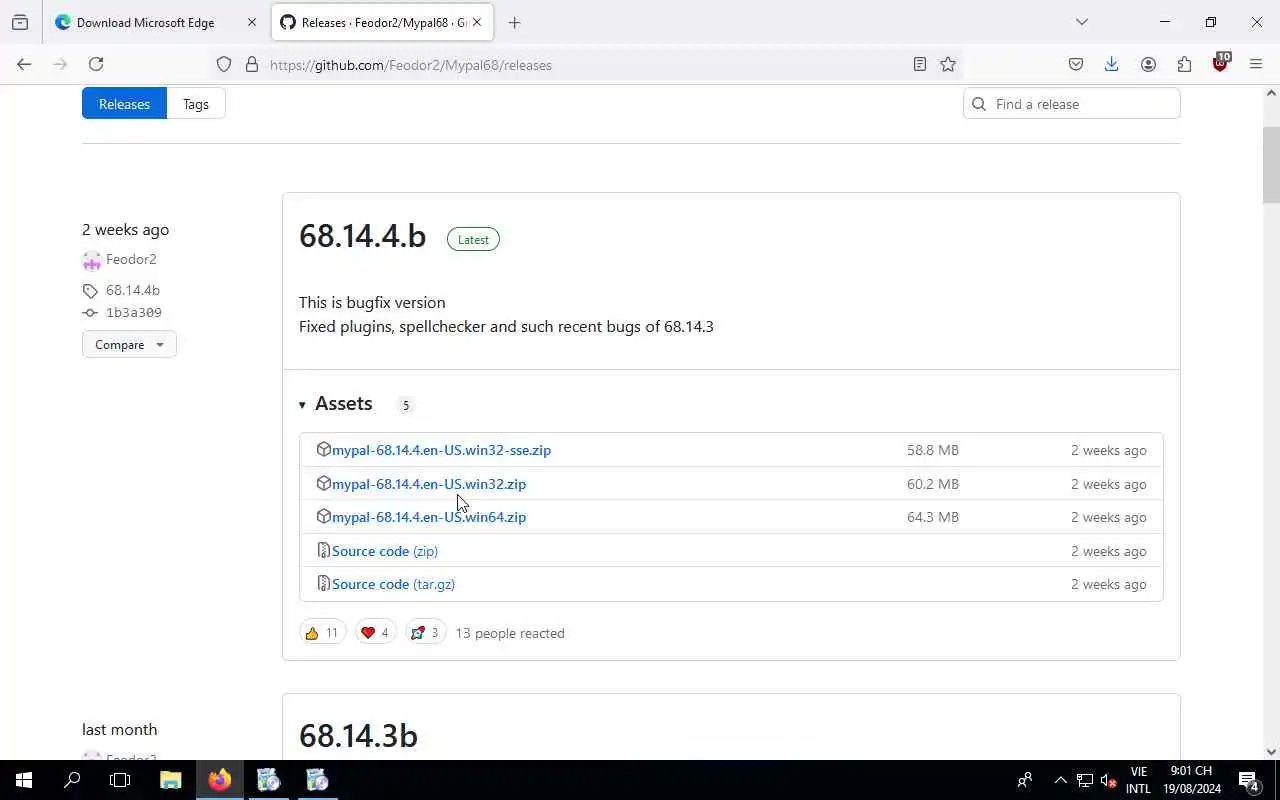This screenshot has height=800, width=1280.
Task: Open the notification center icon
Action: [x=1249, y=780]
